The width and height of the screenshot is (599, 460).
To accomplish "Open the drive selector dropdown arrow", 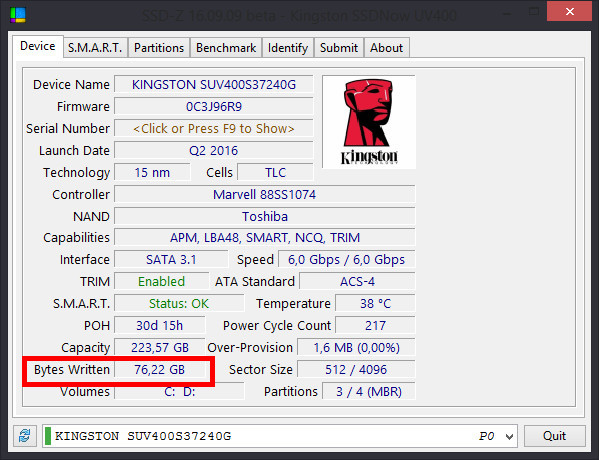I will tap(509, 436).
